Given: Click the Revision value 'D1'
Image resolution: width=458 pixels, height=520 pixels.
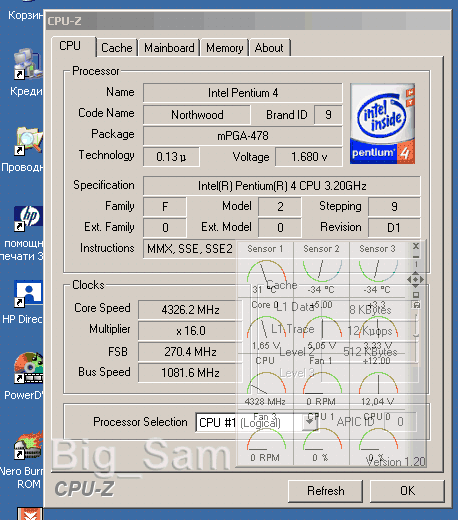Looking at the screenshot, I should click(394, 228).
